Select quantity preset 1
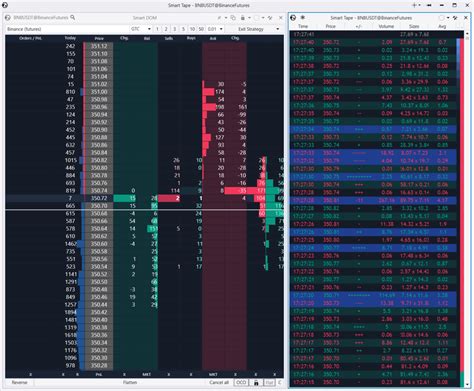Screen dimensions: 474x391 coord(157,29)
